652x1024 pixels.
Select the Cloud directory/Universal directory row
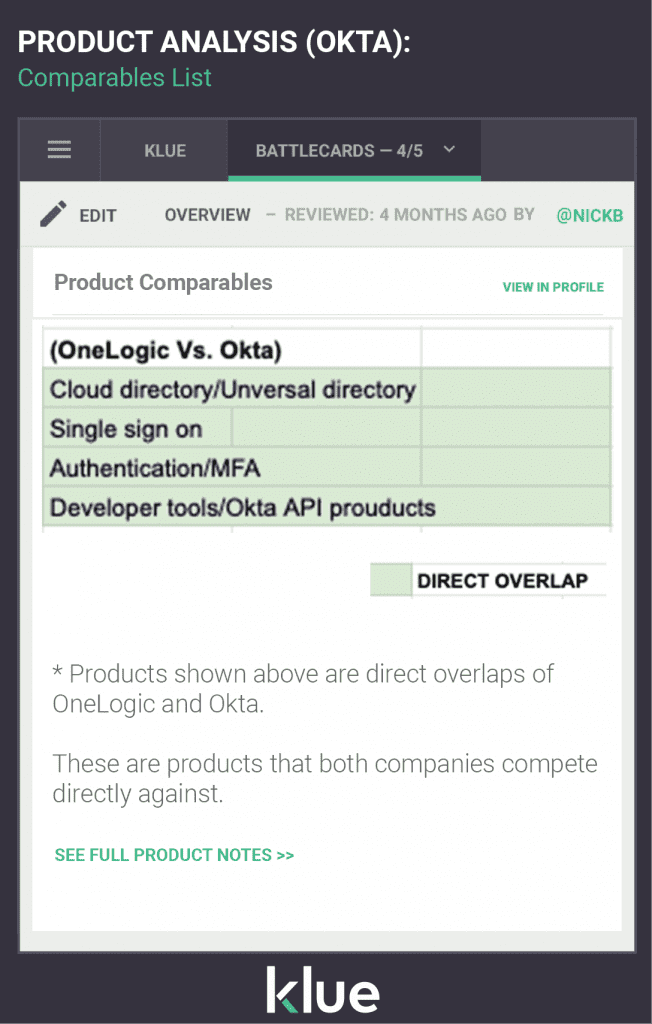pyautogui.click(x=234, y=389)
